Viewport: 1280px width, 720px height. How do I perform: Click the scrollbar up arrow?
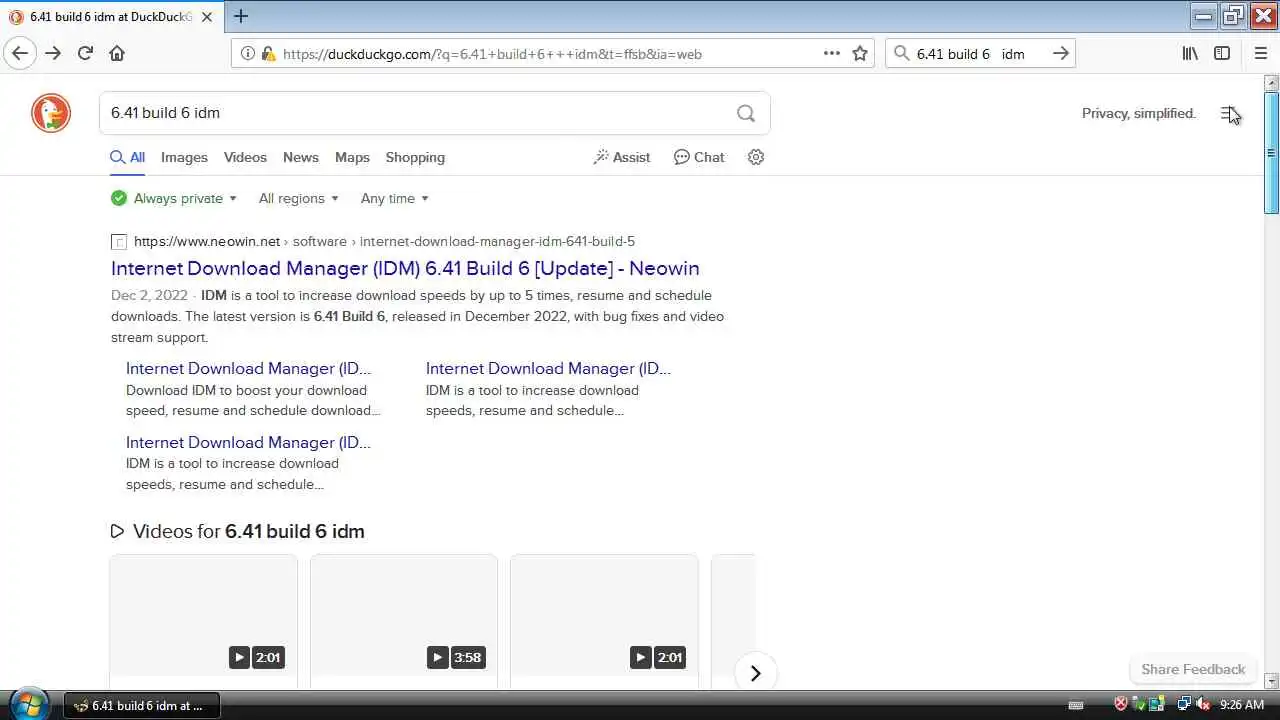(x=1271, y=82)
